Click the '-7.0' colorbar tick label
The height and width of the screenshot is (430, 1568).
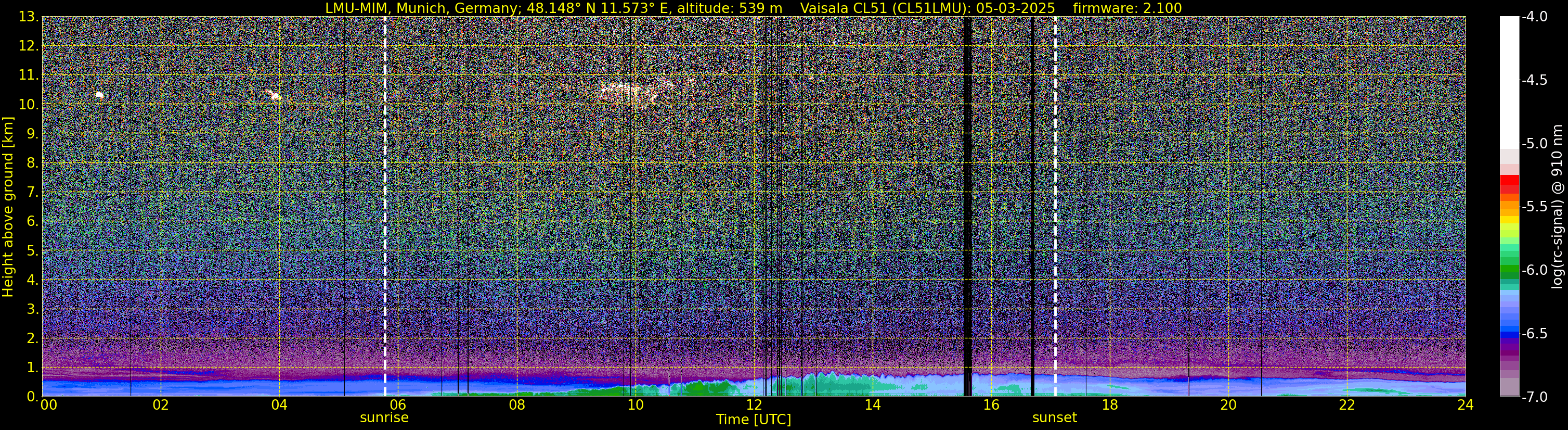click(1534, 397)
